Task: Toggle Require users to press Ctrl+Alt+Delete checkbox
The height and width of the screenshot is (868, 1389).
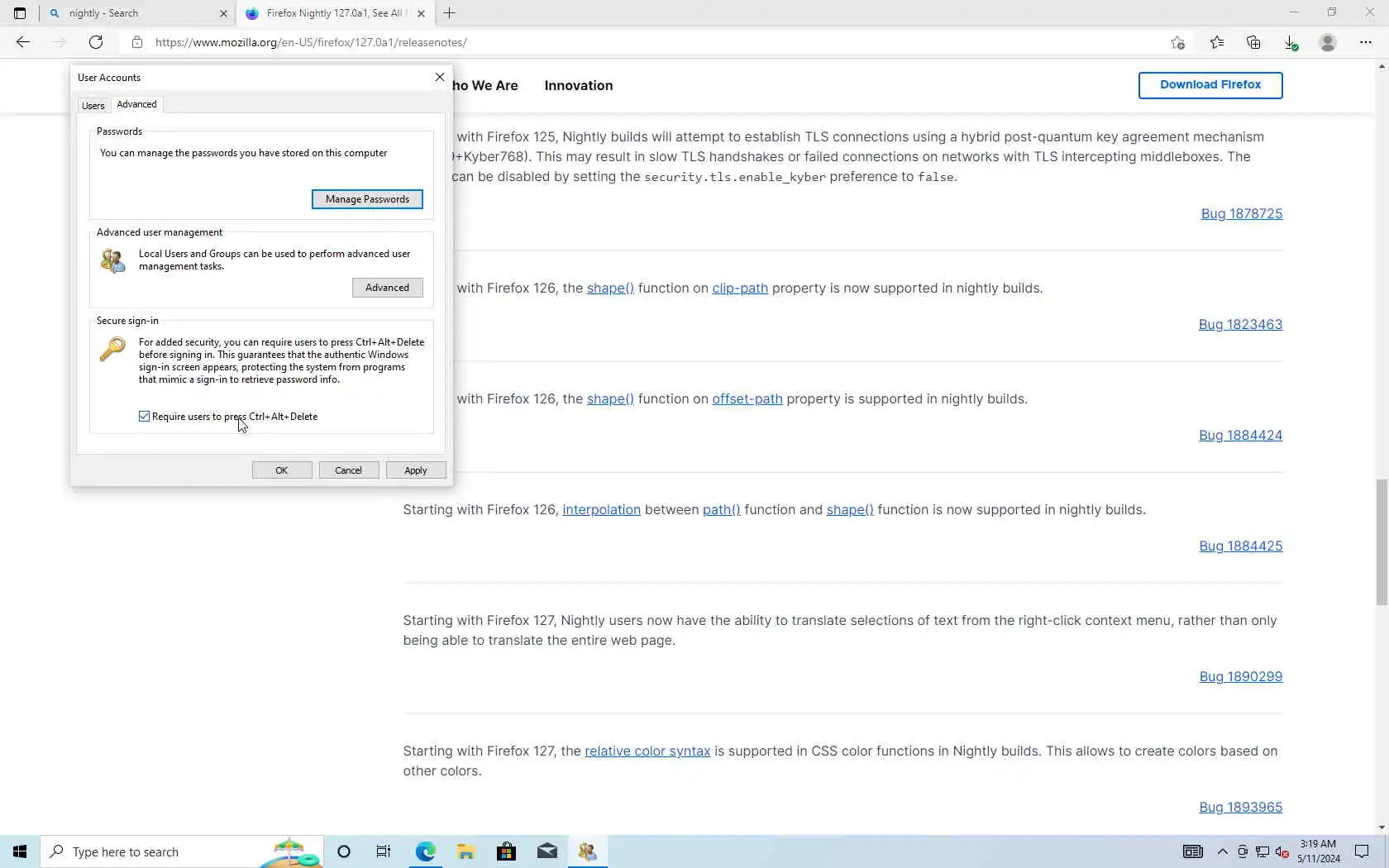Action: coord(145,417)
